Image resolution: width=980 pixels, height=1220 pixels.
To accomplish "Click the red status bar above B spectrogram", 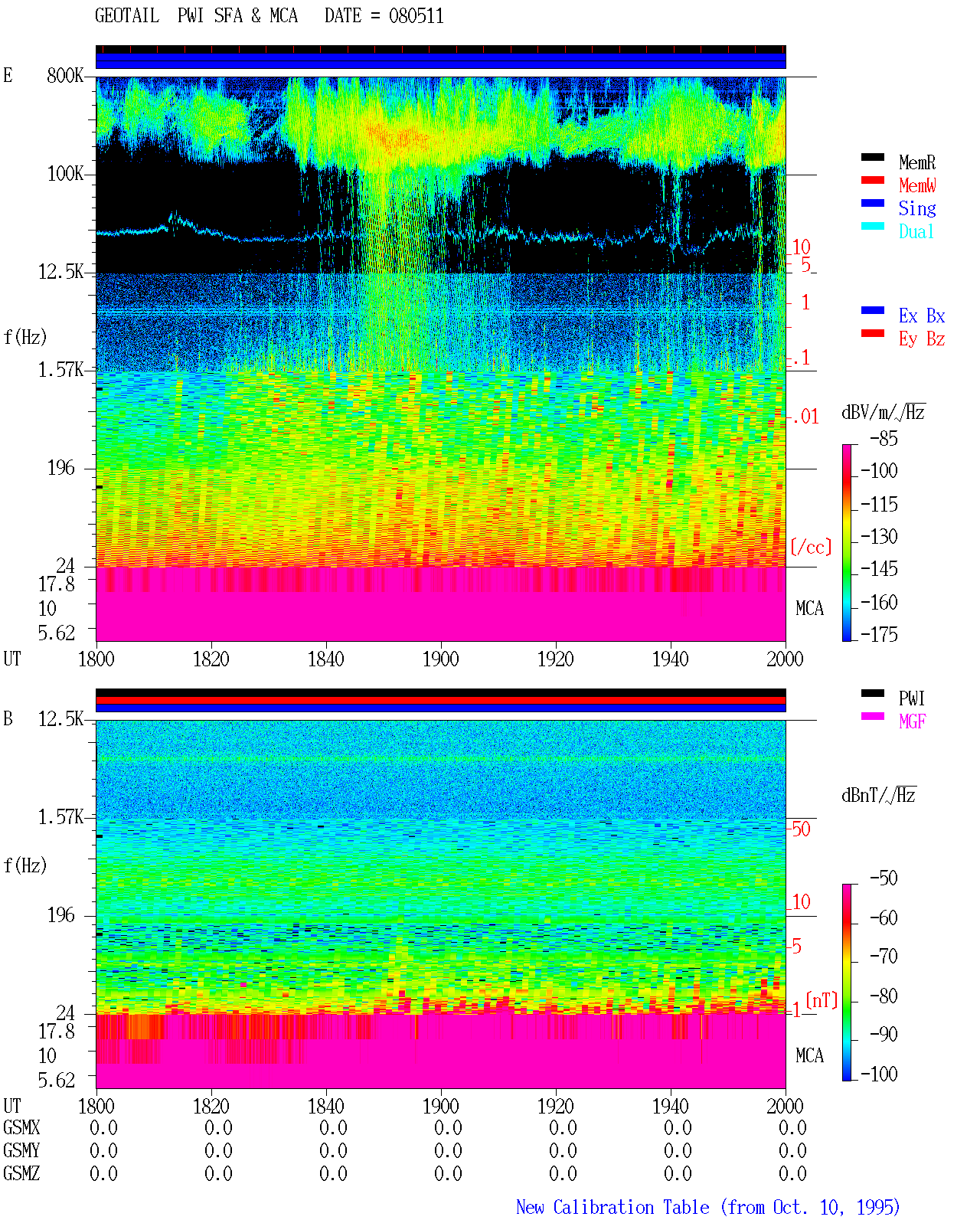I will coord(441,700).
